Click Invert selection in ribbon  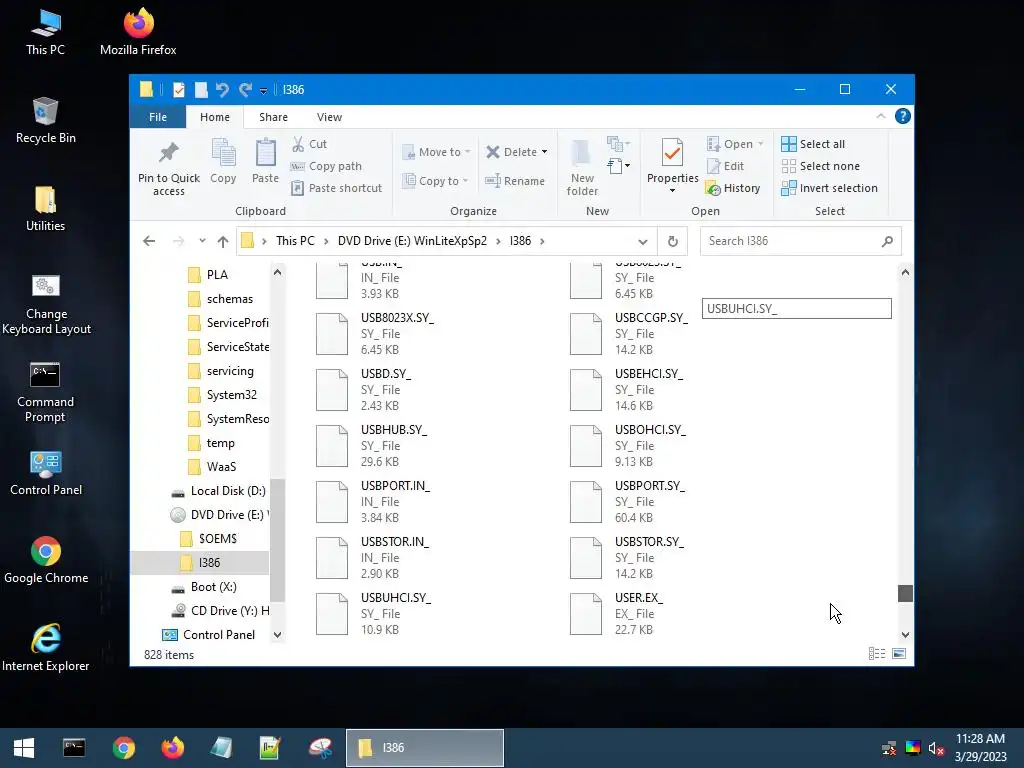tap(829, 188)
